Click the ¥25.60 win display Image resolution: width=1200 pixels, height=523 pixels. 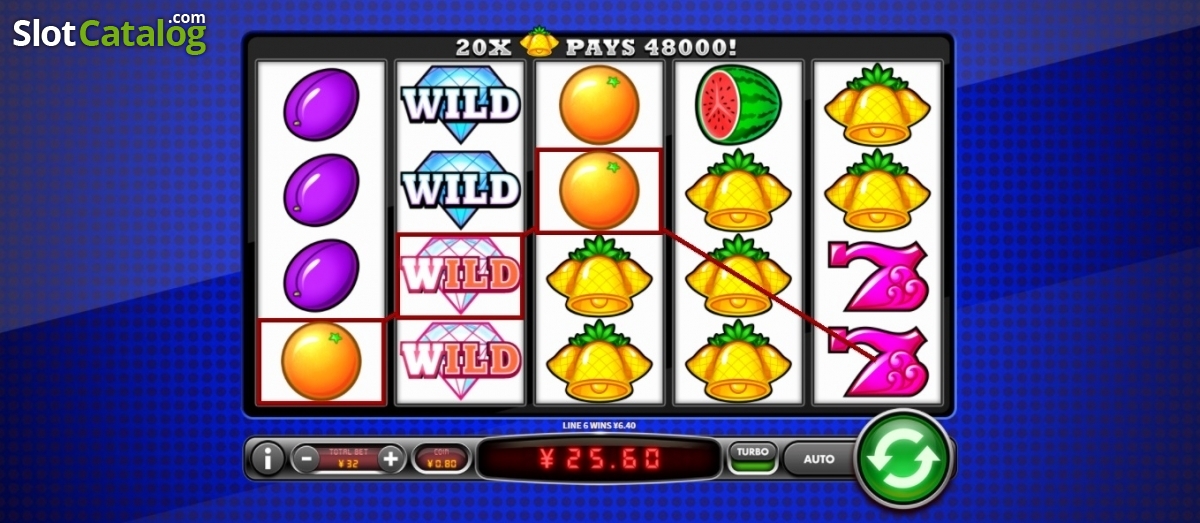click(x=598, y=459)
